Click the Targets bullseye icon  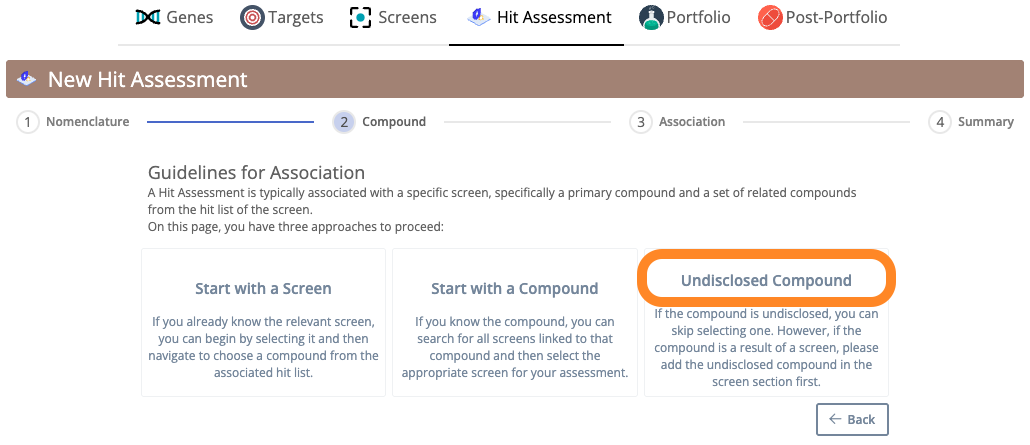(252, 17)
